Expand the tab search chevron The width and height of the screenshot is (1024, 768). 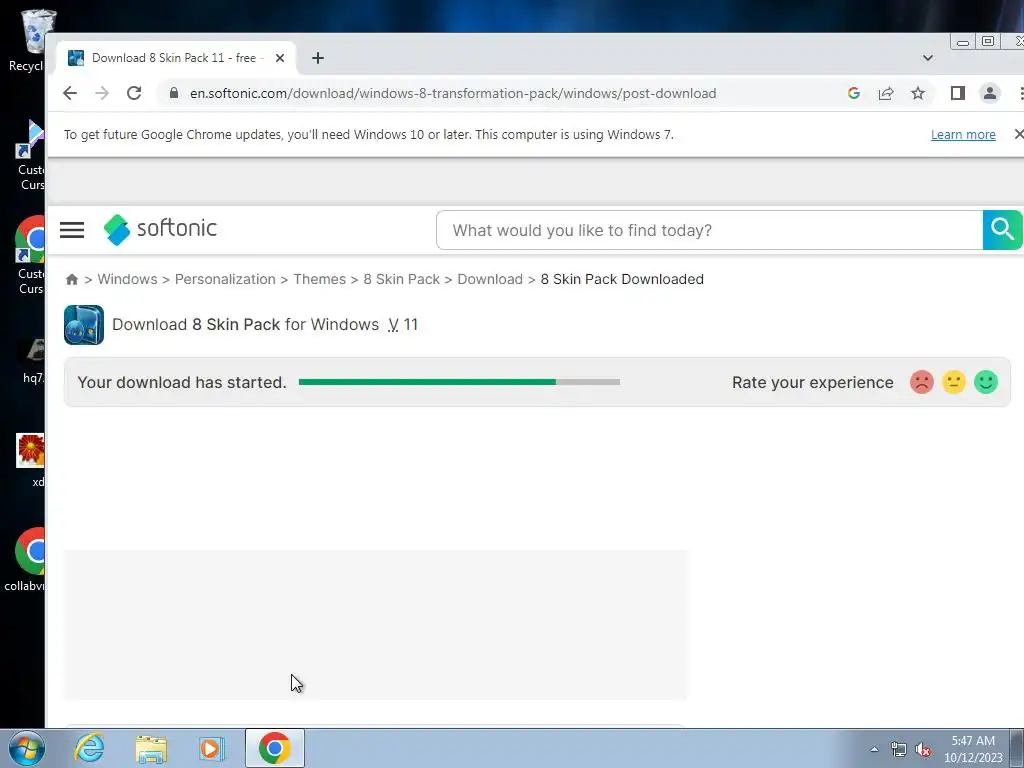(x=927, y=58)
